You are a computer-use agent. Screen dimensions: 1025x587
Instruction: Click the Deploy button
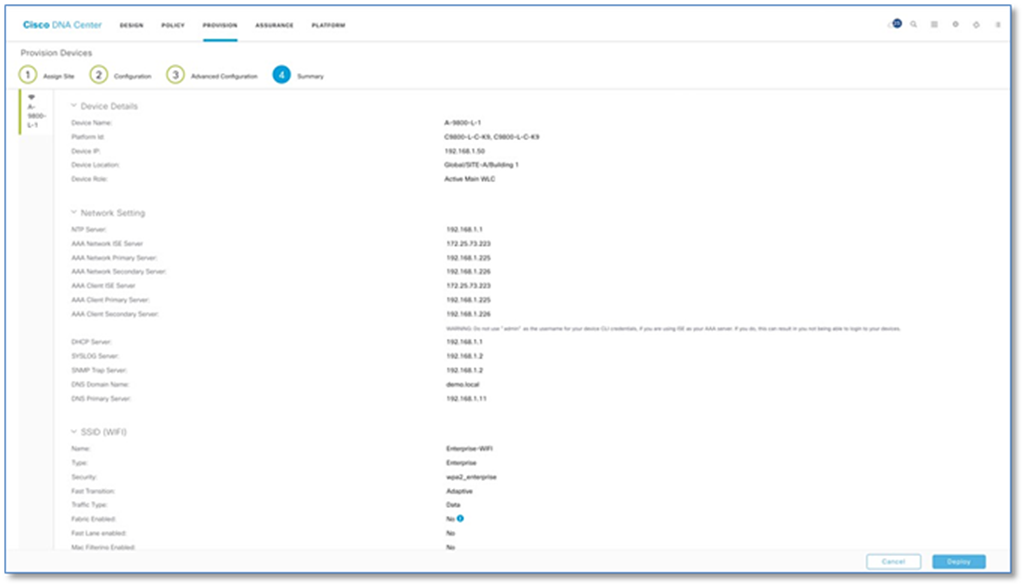pyautogui.click(x=959, y=562)
